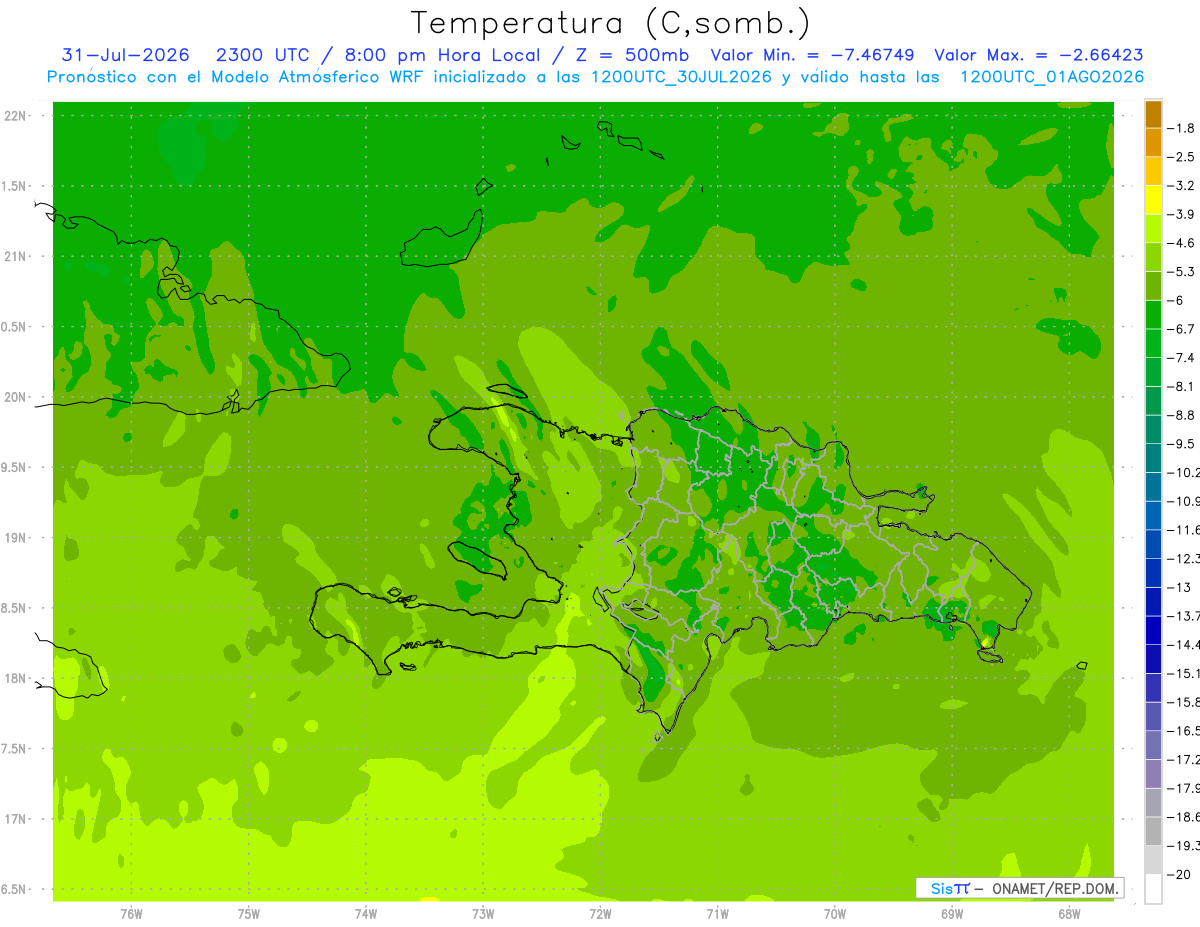
Task: Click the legend value "-1.8"
Action: (x=1181, y=128)
